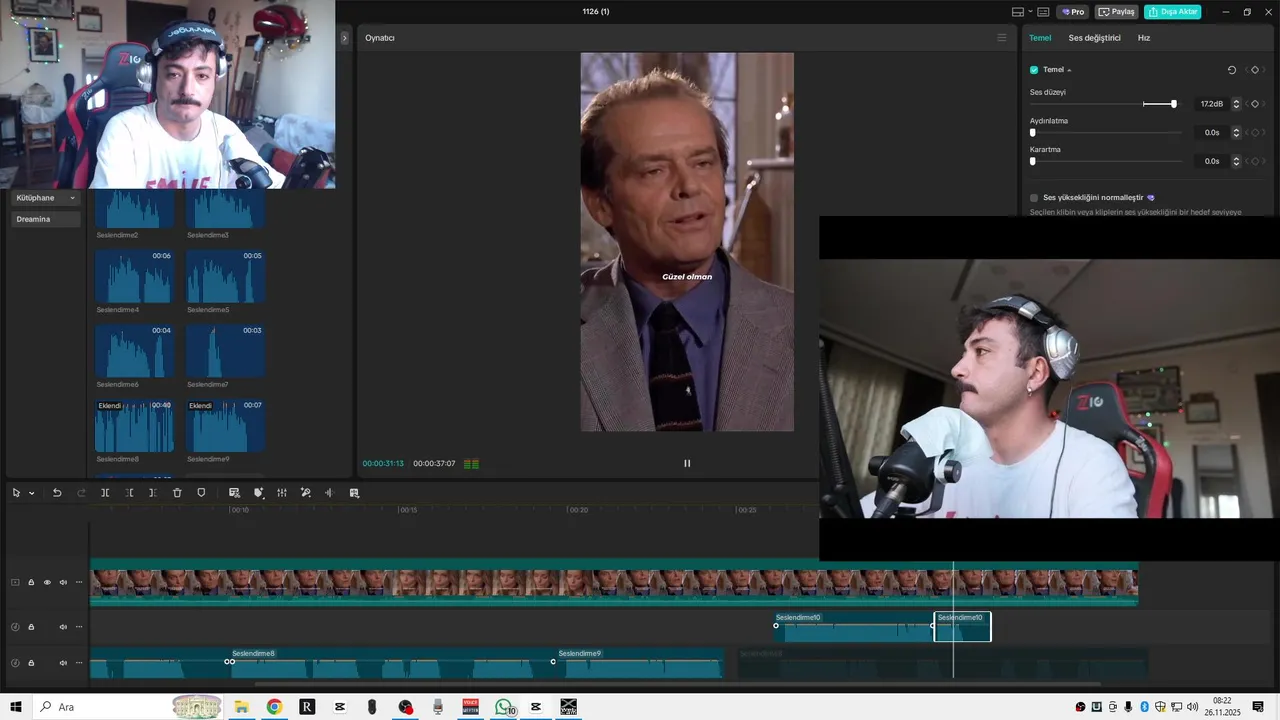Open the layout switcher icon
Screen dimensions: 1280x720
(x=1018, y=12)
